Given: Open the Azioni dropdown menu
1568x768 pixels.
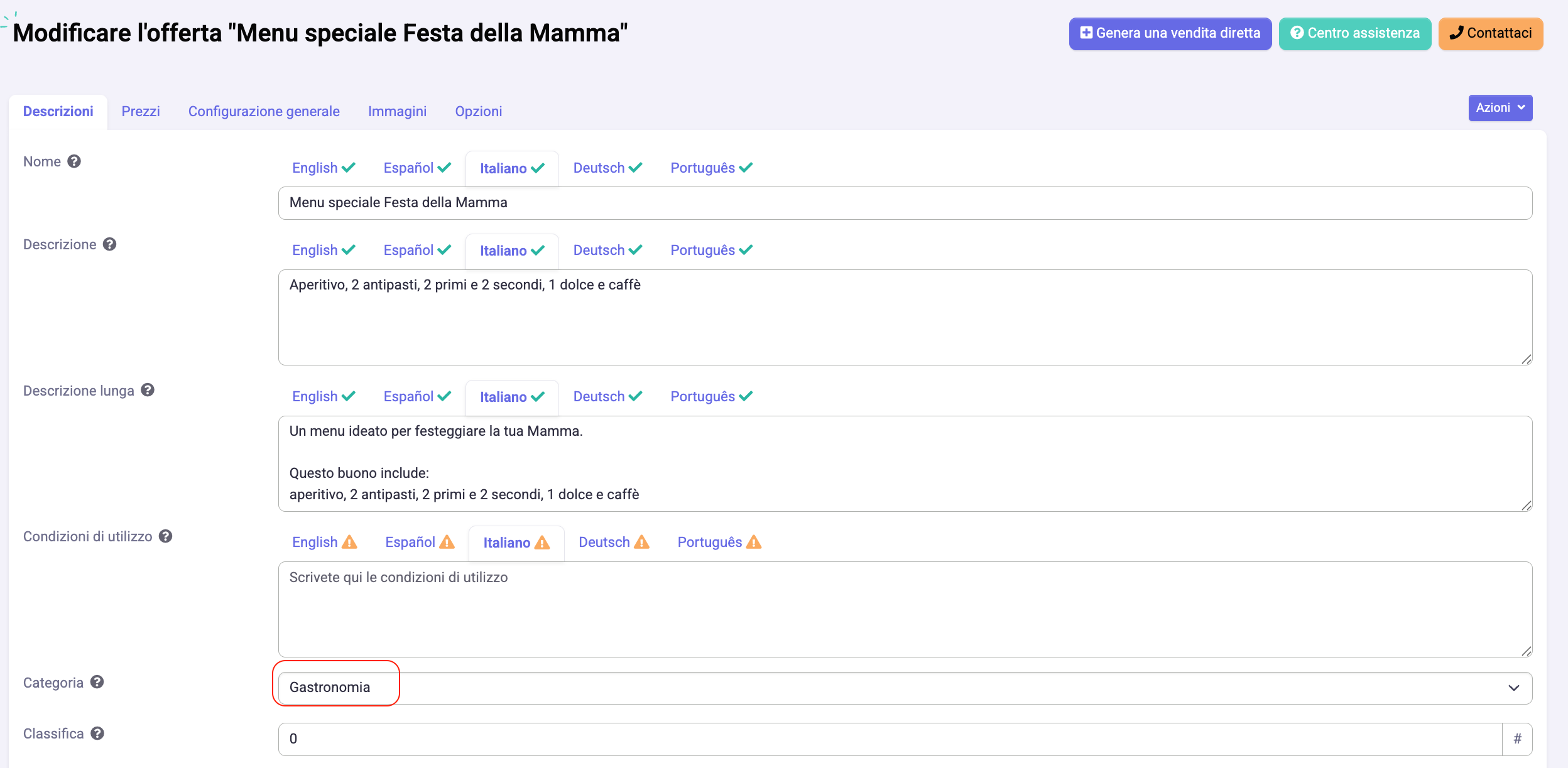Looking at the screenshot, I should coord(1500,108).
